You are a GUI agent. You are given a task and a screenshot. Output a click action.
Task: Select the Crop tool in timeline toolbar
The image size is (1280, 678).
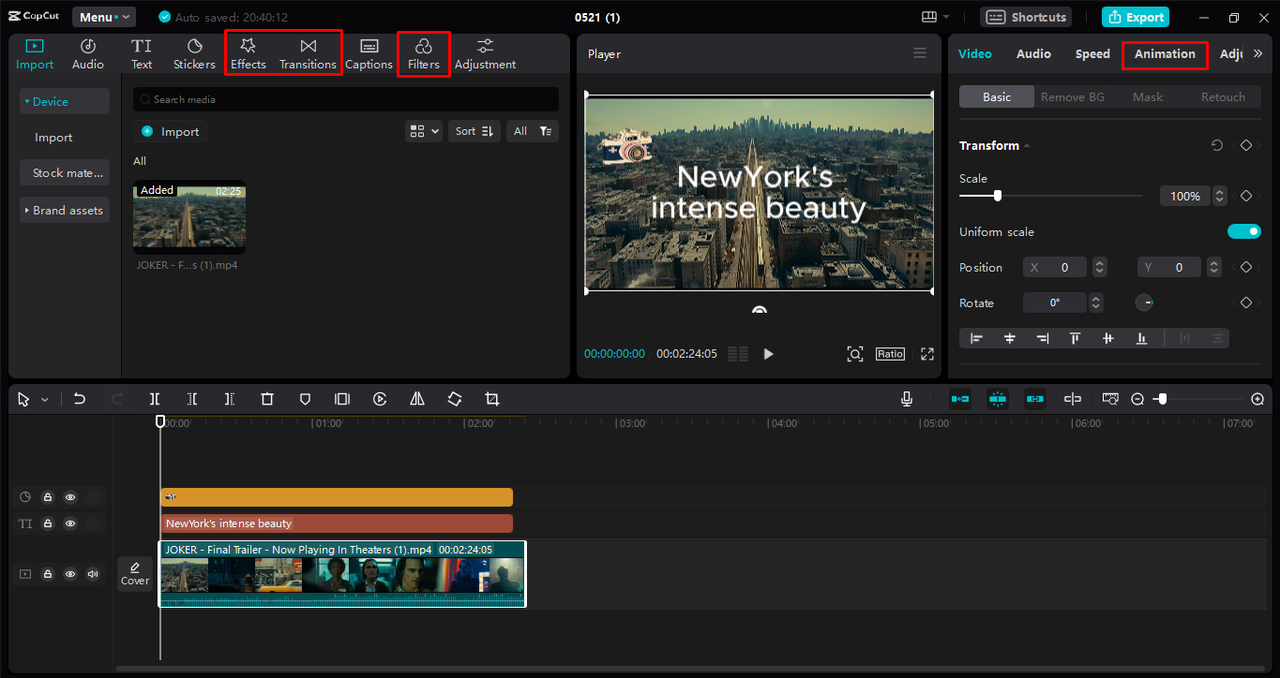(492, 399)
